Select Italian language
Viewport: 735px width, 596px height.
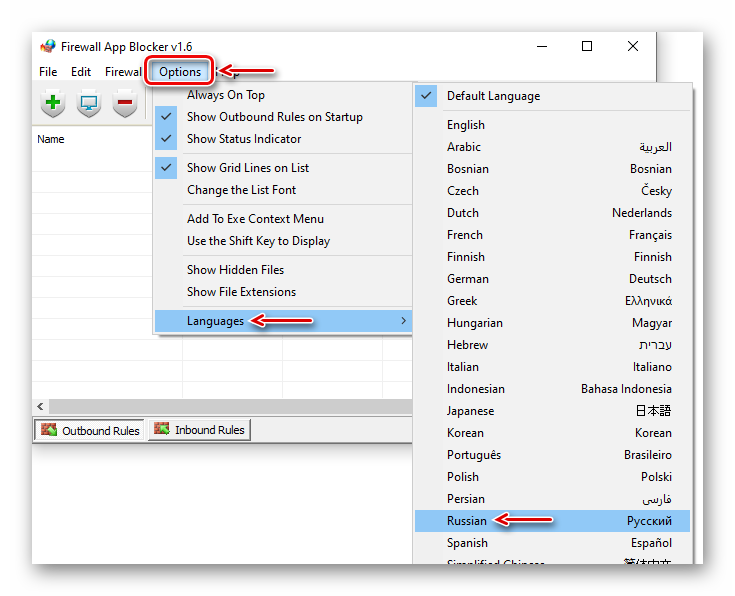pyautogui.click(x=552, y=367)
